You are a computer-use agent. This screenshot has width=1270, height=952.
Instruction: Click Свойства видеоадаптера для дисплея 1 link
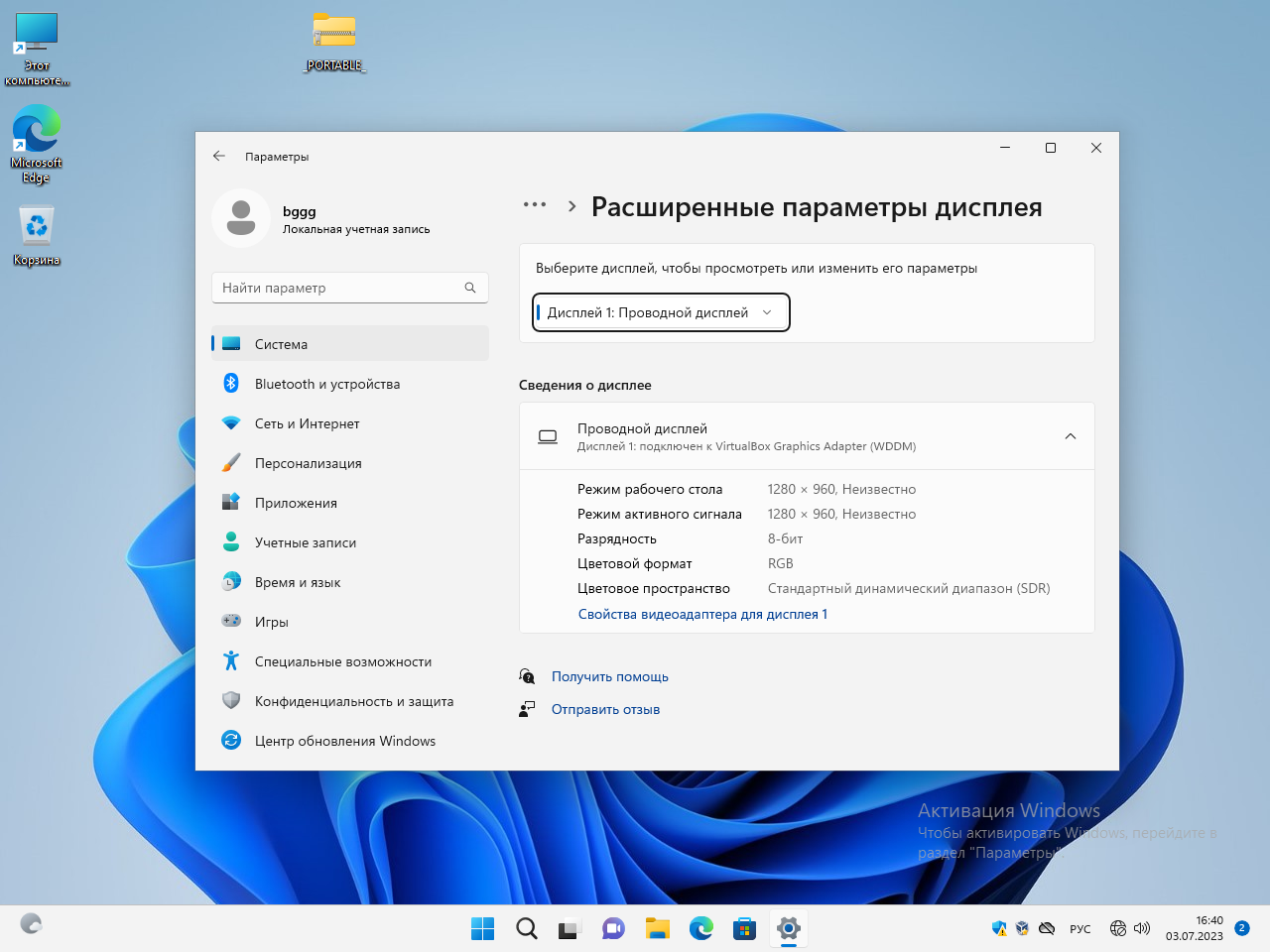tap(702, 614)
